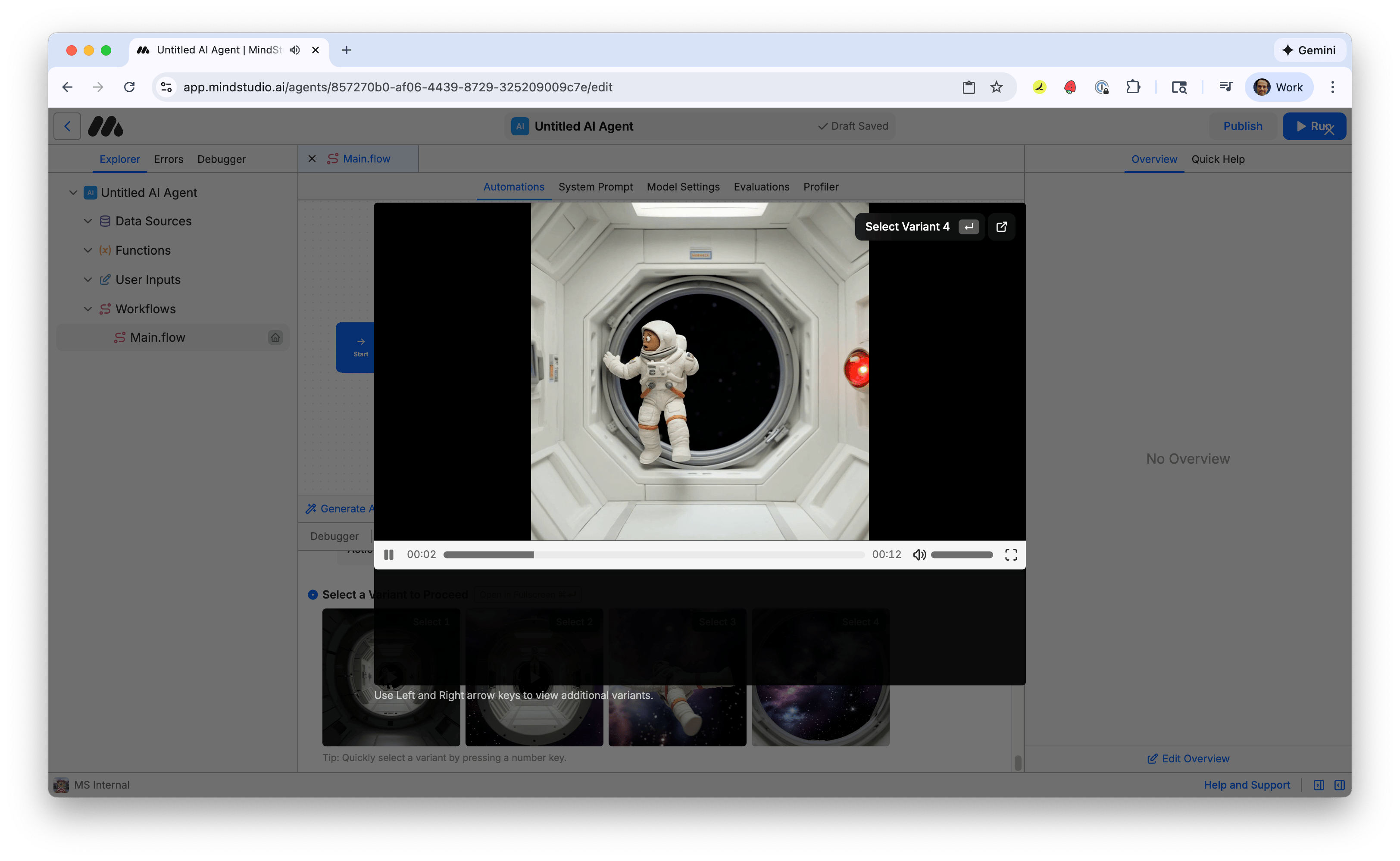Collapse the Data Sources section
Viewport: 1400px width, 861px height.
(87, 221)
